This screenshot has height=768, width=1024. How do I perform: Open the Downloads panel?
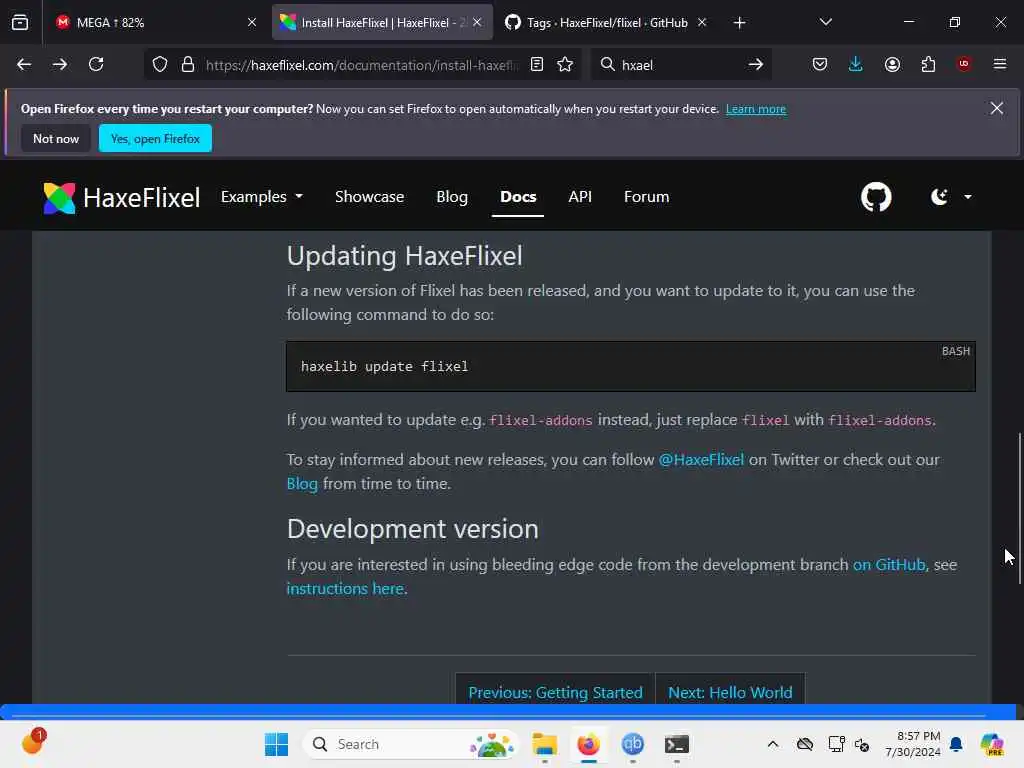click(856, 64)
